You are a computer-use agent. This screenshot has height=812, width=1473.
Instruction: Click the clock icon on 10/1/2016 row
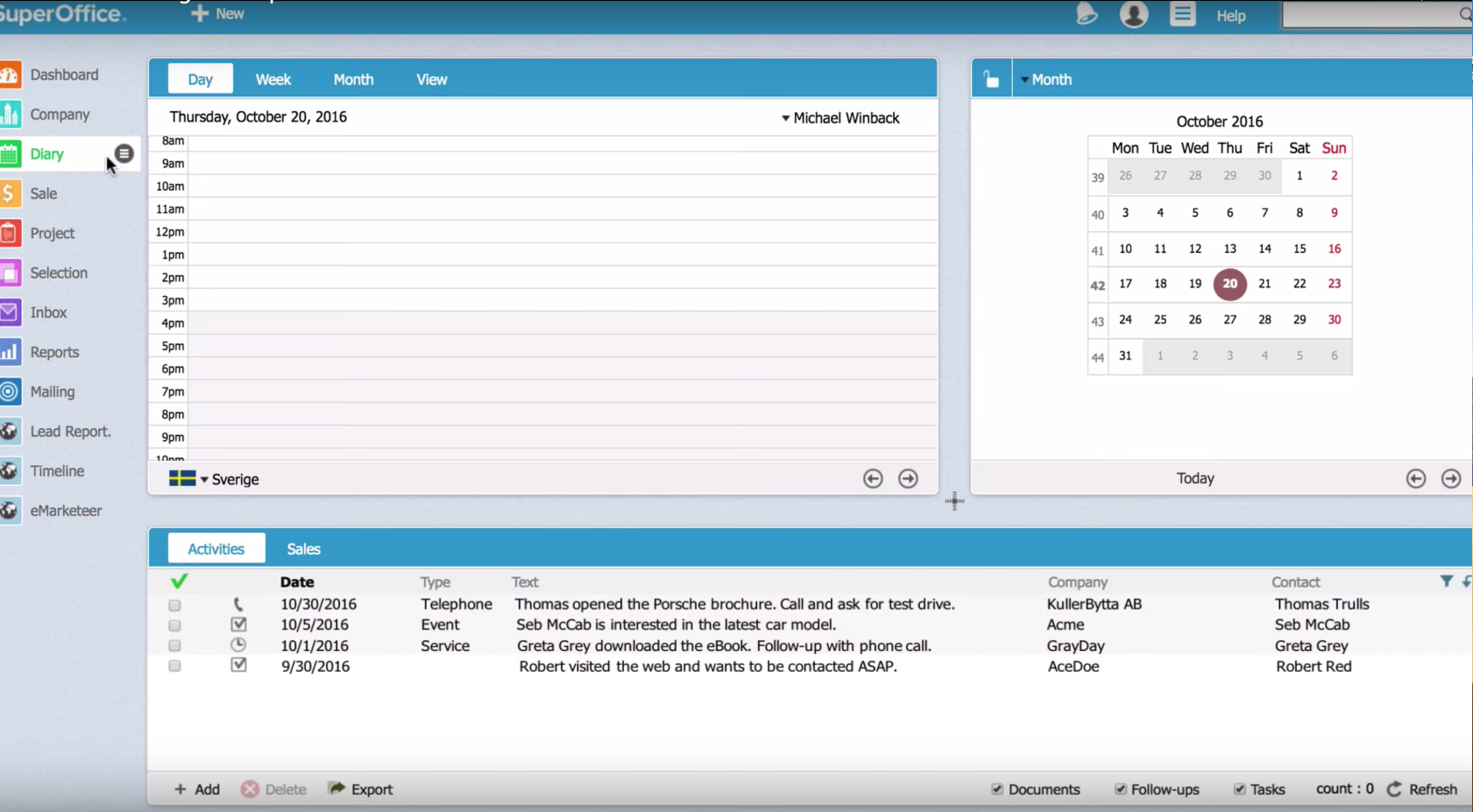pos(238,645)
